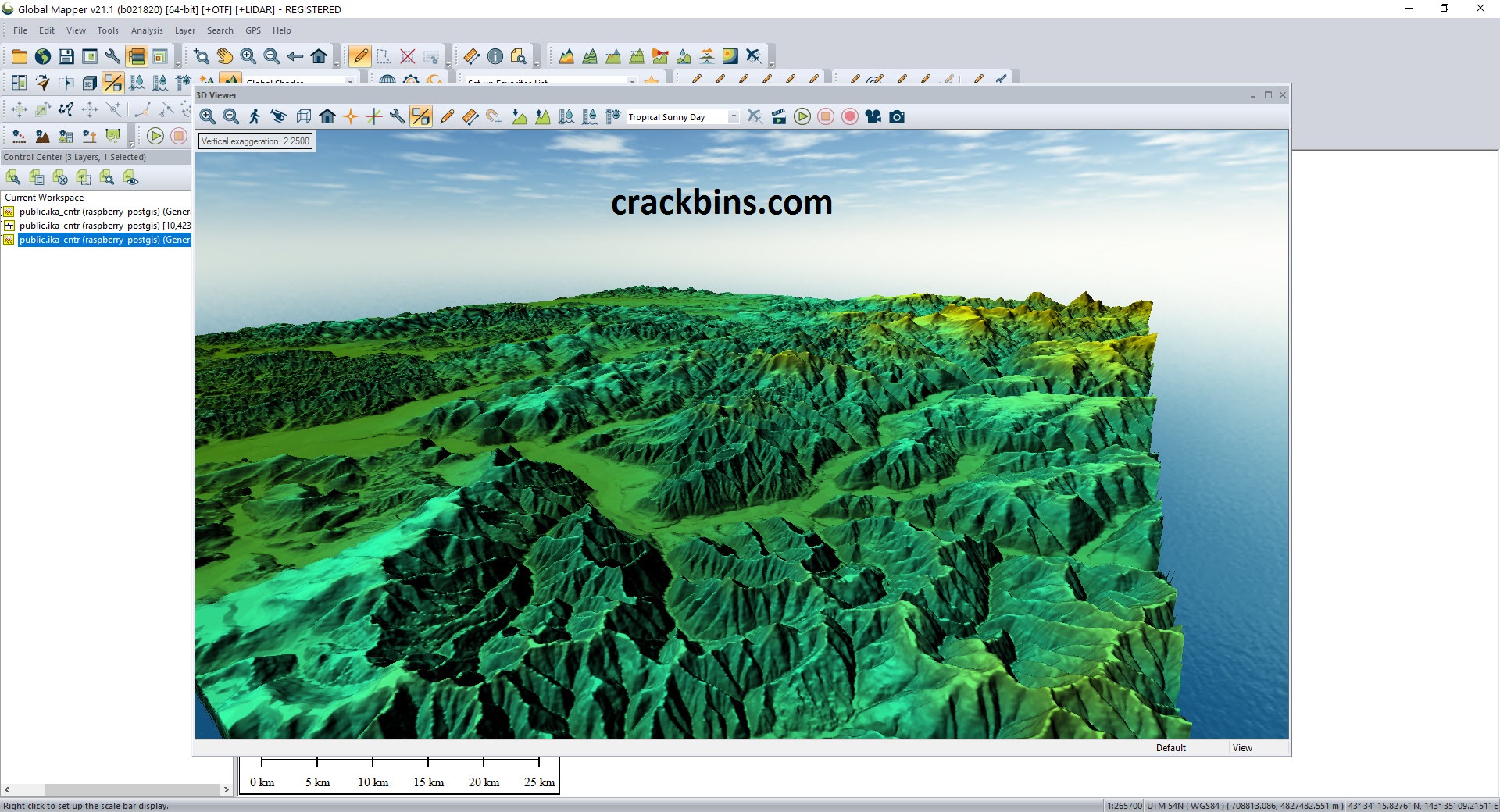Click the Feature Info tool icon
The height and width of the screenshot is (812, 1500).
coord(495,56)
